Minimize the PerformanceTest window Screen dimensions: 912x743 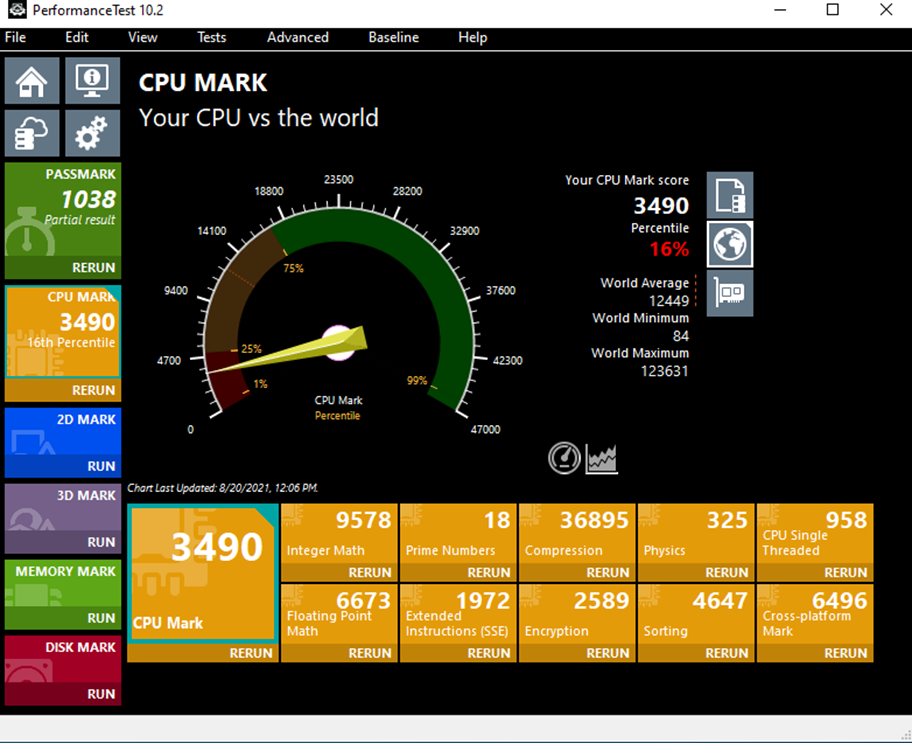click(x=780, y=10)
